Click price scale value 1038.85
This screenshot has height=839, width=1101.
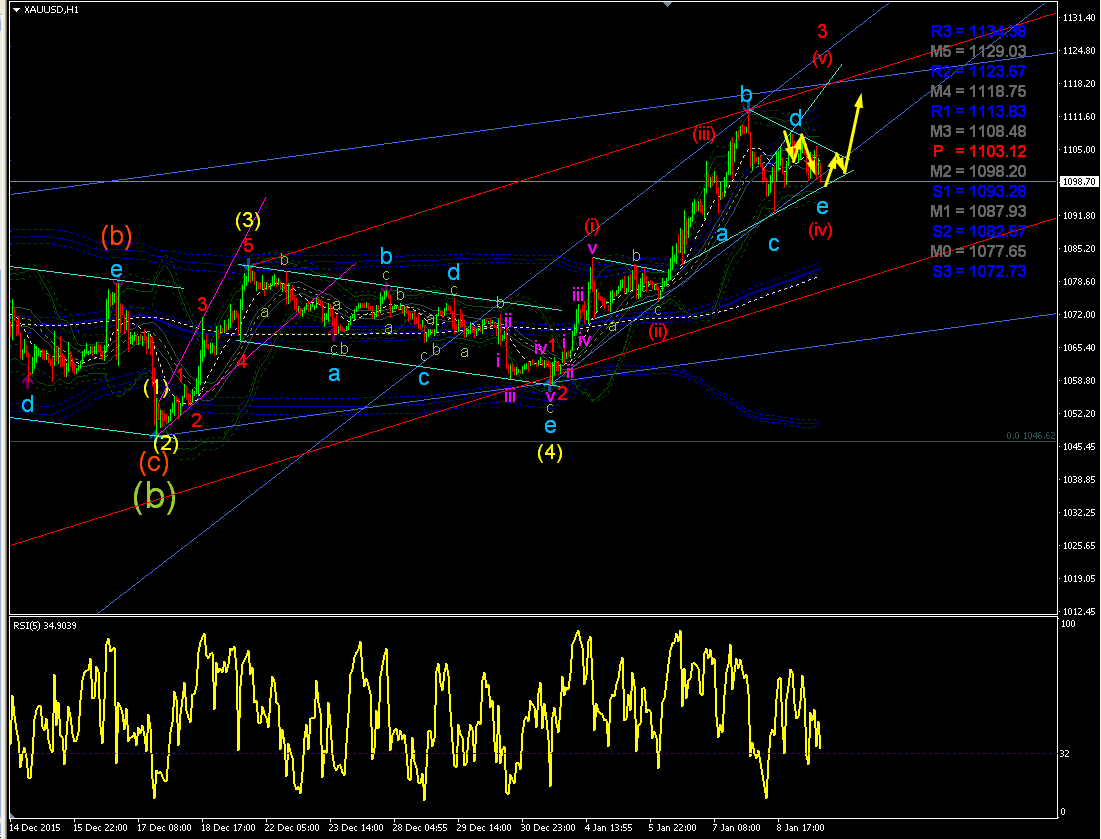(x=1079, y=480)
